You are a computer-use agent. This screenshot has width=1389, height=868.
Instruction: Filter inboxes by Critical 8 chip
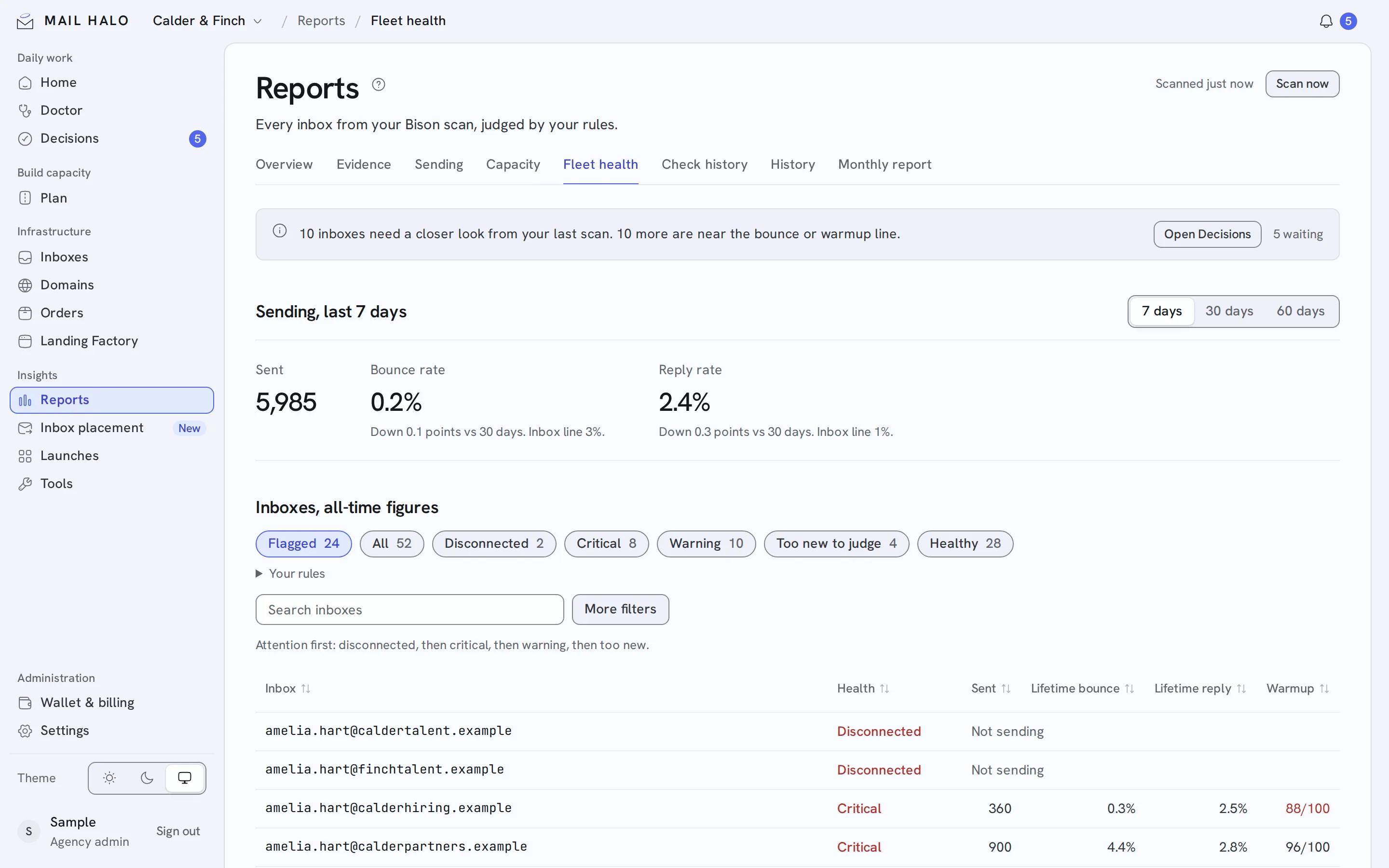click(x=606, y=543)
